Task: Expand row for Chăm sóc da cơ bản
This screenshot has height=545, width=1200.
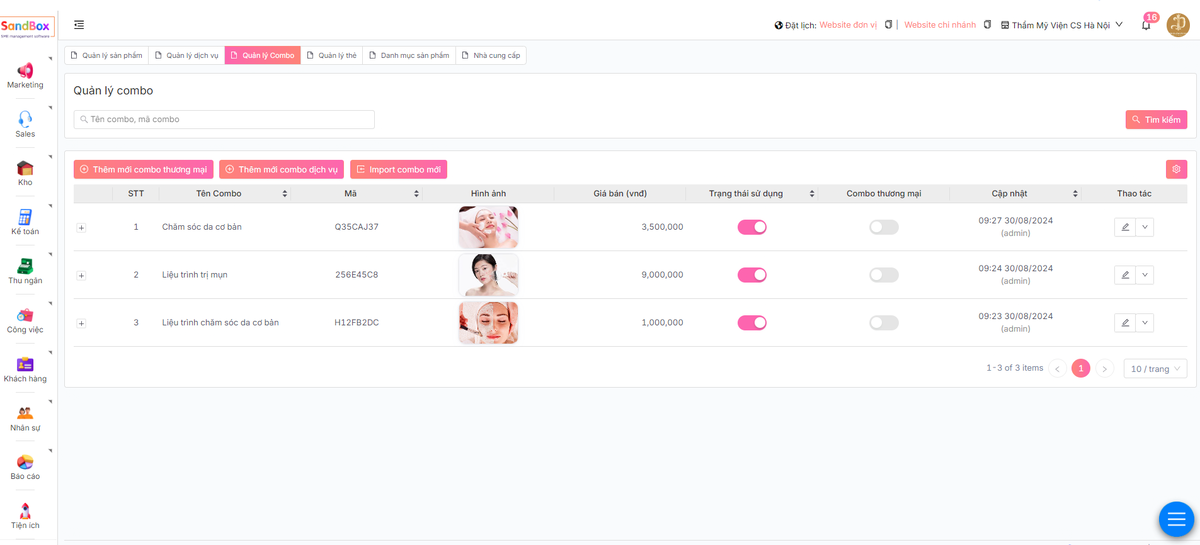Action: 81,228
